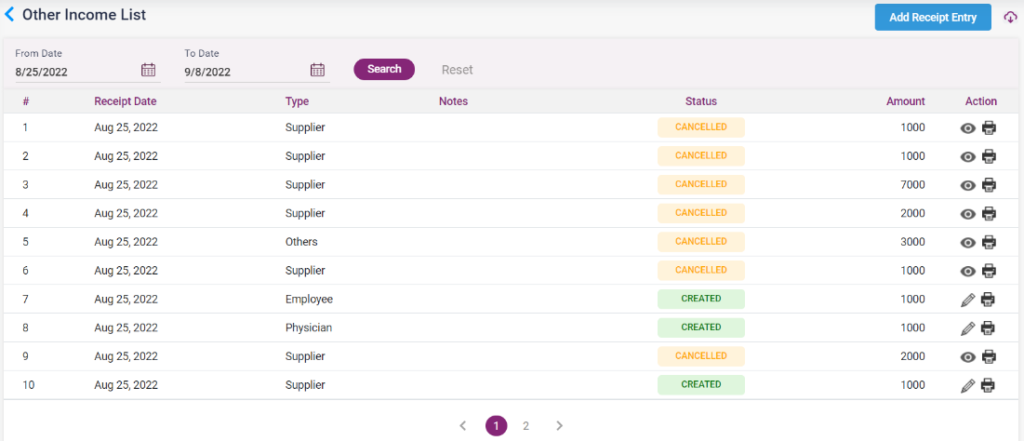Select page 1 in pagination

(x=496, y=426)
